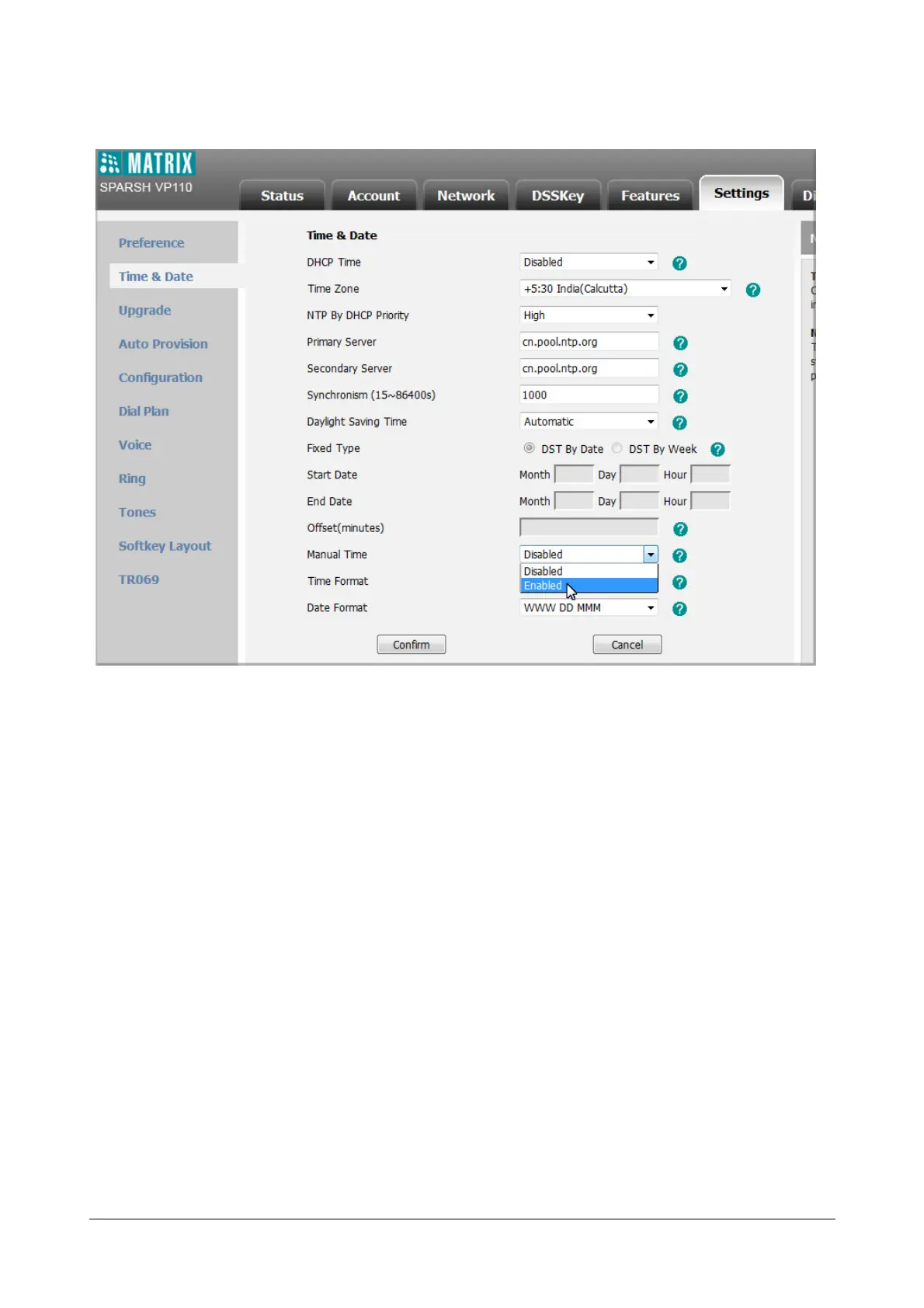Click the help icon beside Date Format
The image size is (924, 1308).
[x=679, y=609]
